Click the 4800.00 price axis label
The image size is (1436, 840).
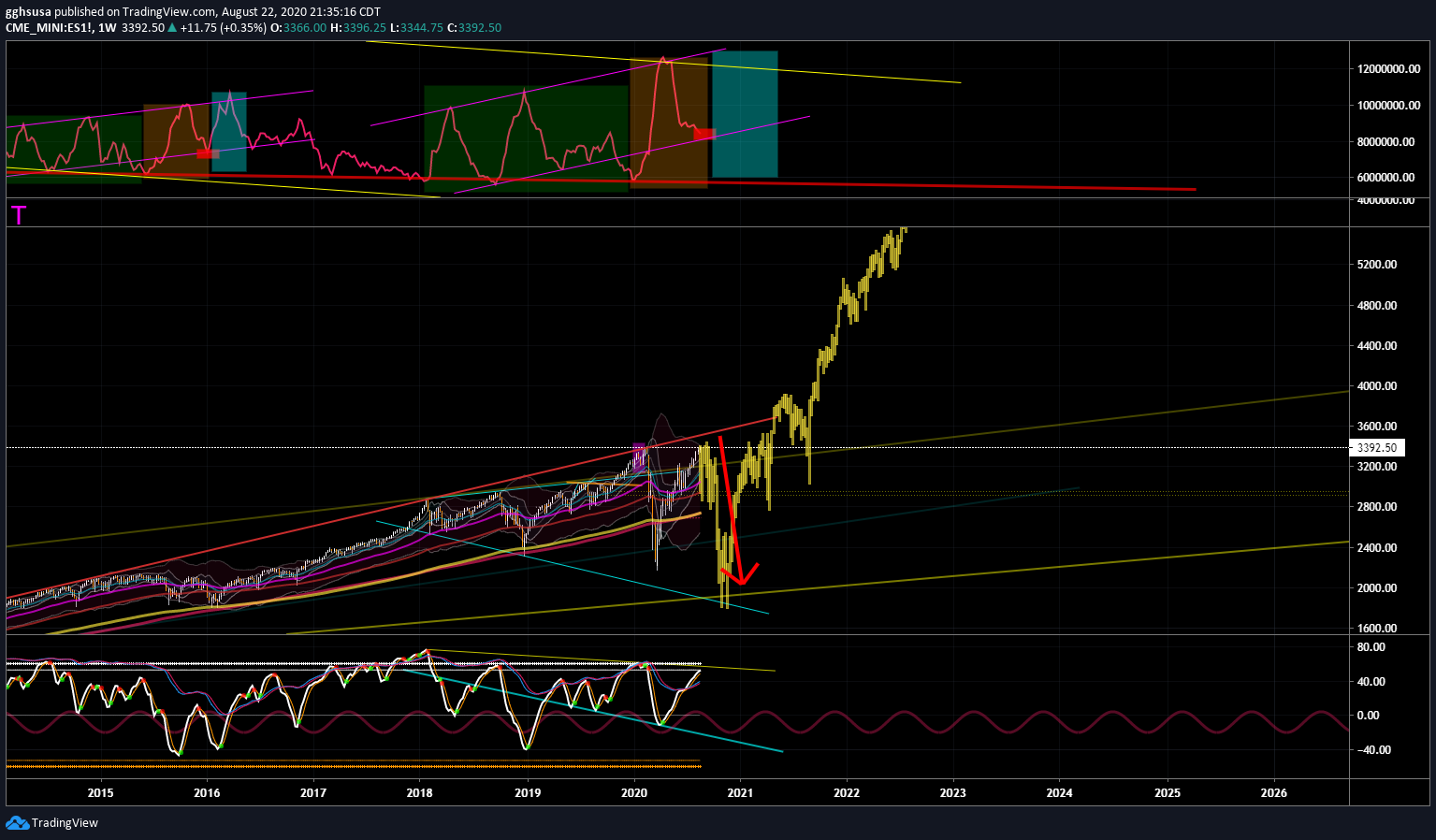[x=1377, y=306]
